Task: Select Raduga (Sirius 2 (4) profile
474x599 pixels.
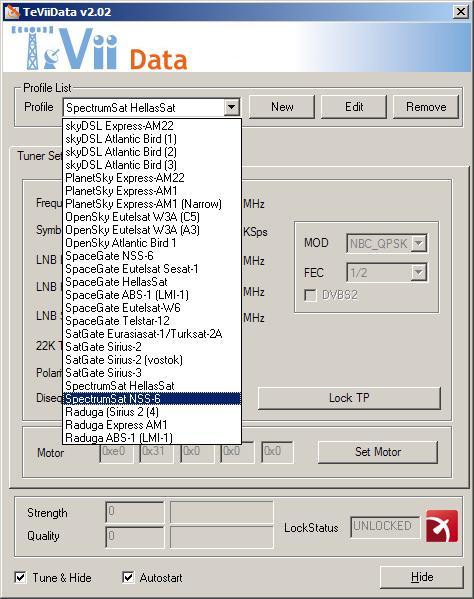Action: [x=152, y=411]
